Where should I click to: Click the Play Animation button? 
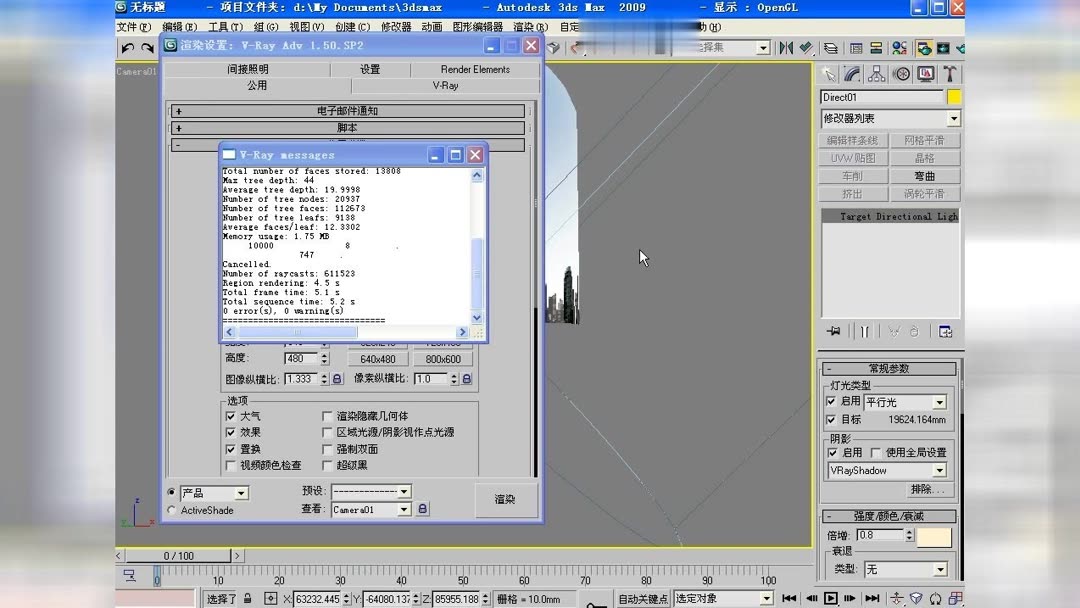coord(831,598)
